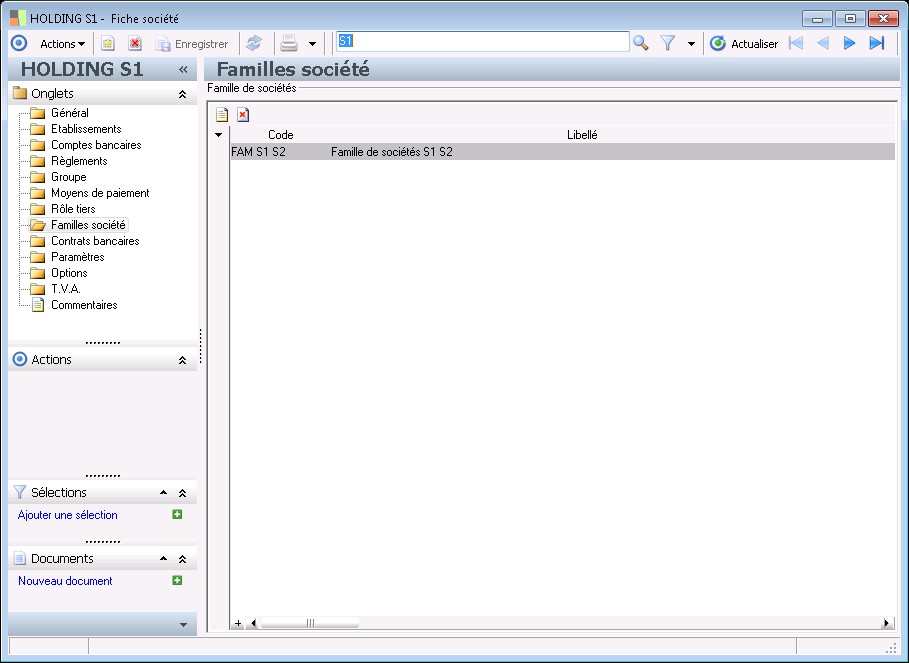Click horizontal scrollbar left arrow
909x663 pixels.
pyautogui.click(x=252, y=624)
